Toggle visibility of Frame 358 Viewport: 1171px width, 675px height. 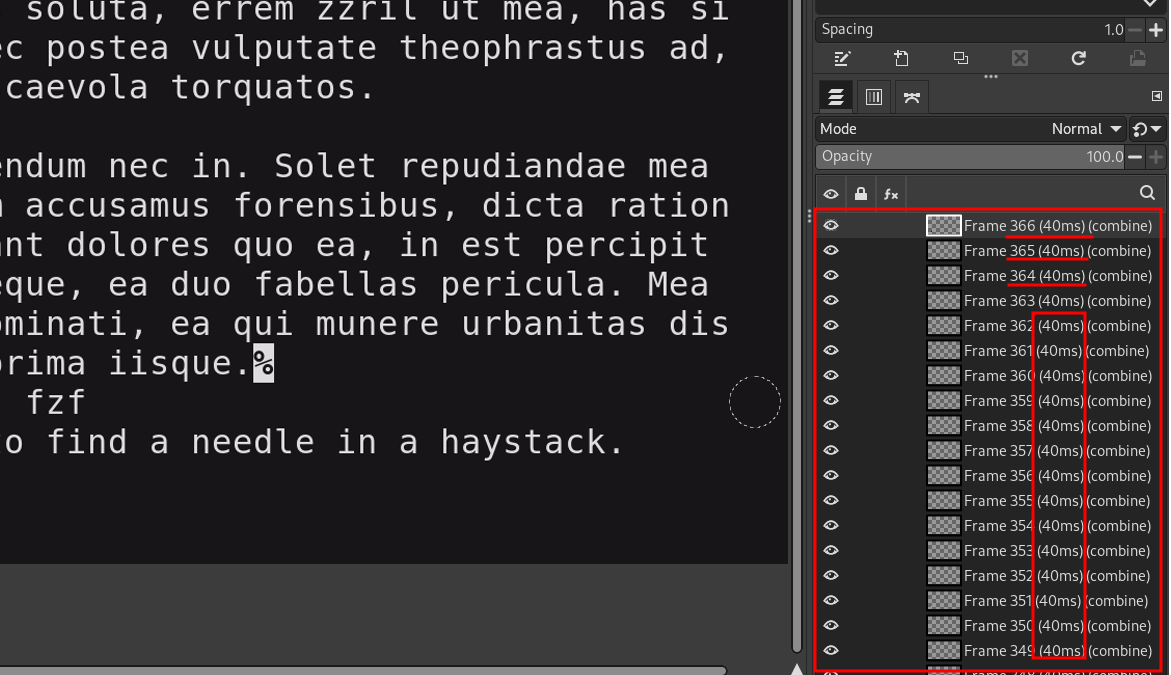click(831, 425)
